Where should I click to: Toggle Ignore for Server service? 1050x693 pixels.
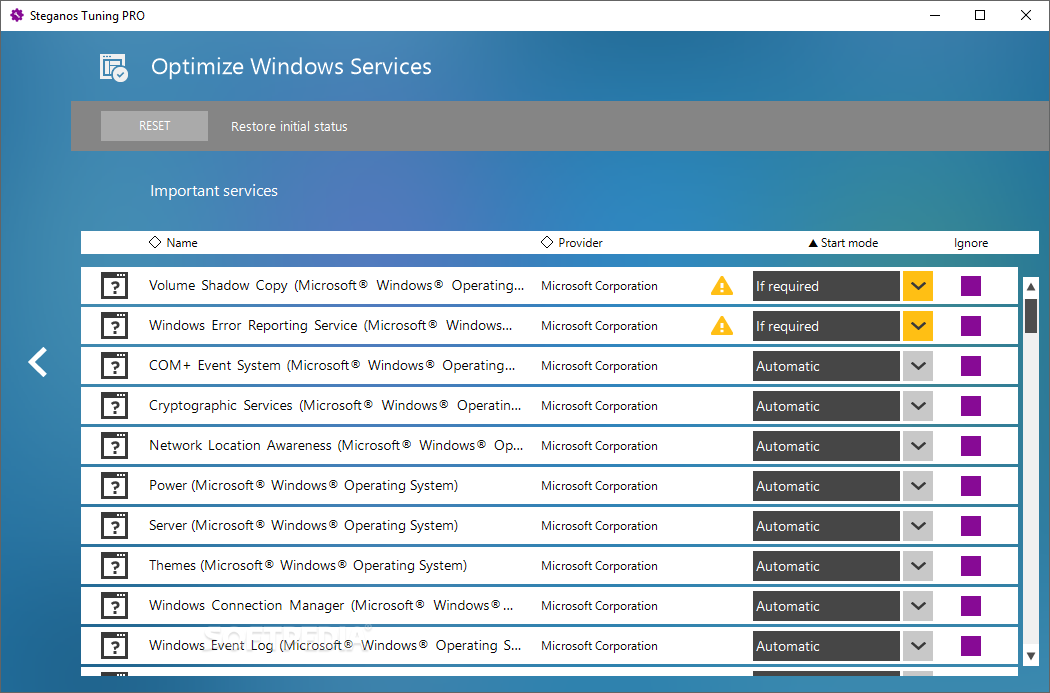971,526
